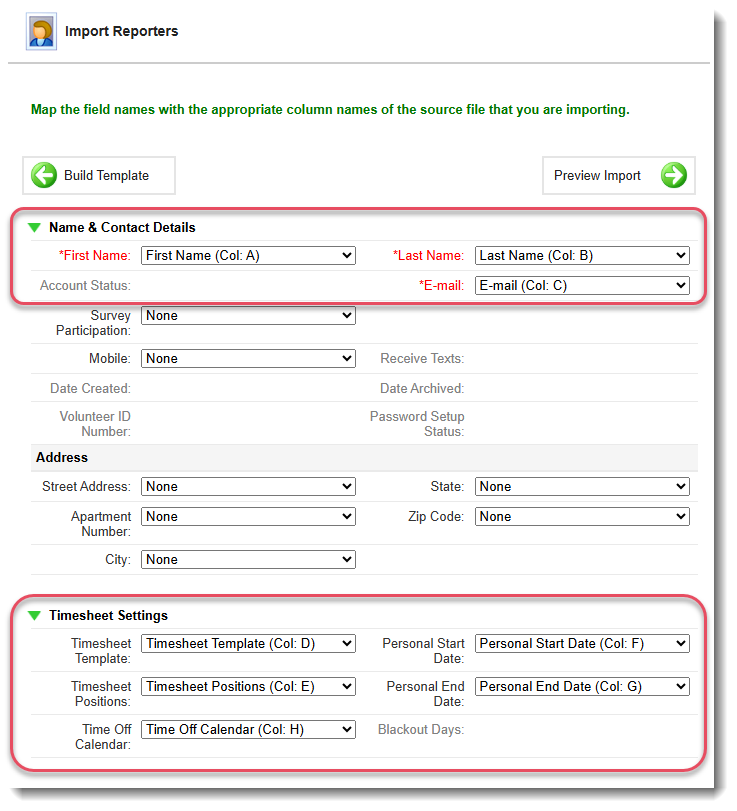Open the Last Name column dropdown
737x811 pixels.
click(582, 256)
